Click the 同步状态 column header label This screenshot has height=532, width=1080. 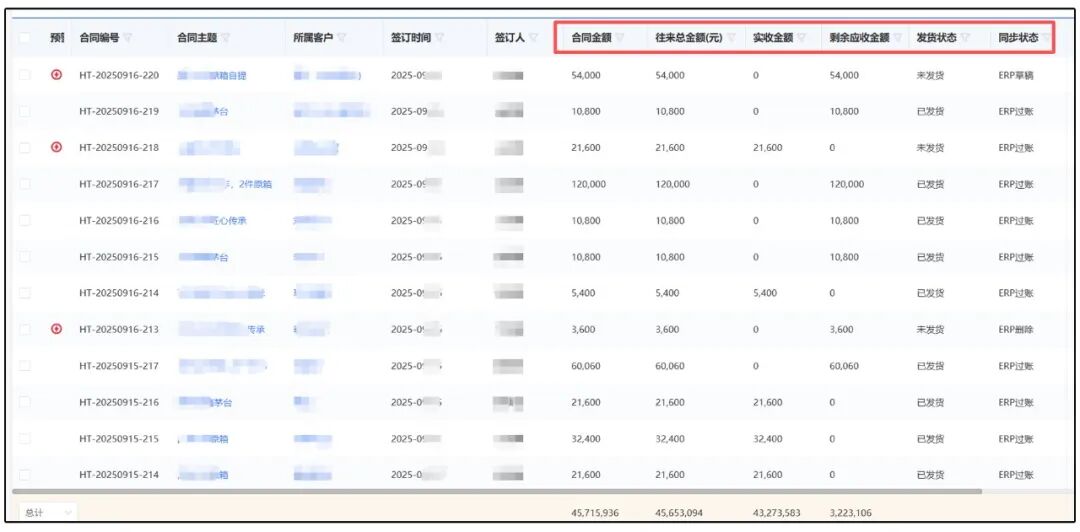(x=1019, y=38)
